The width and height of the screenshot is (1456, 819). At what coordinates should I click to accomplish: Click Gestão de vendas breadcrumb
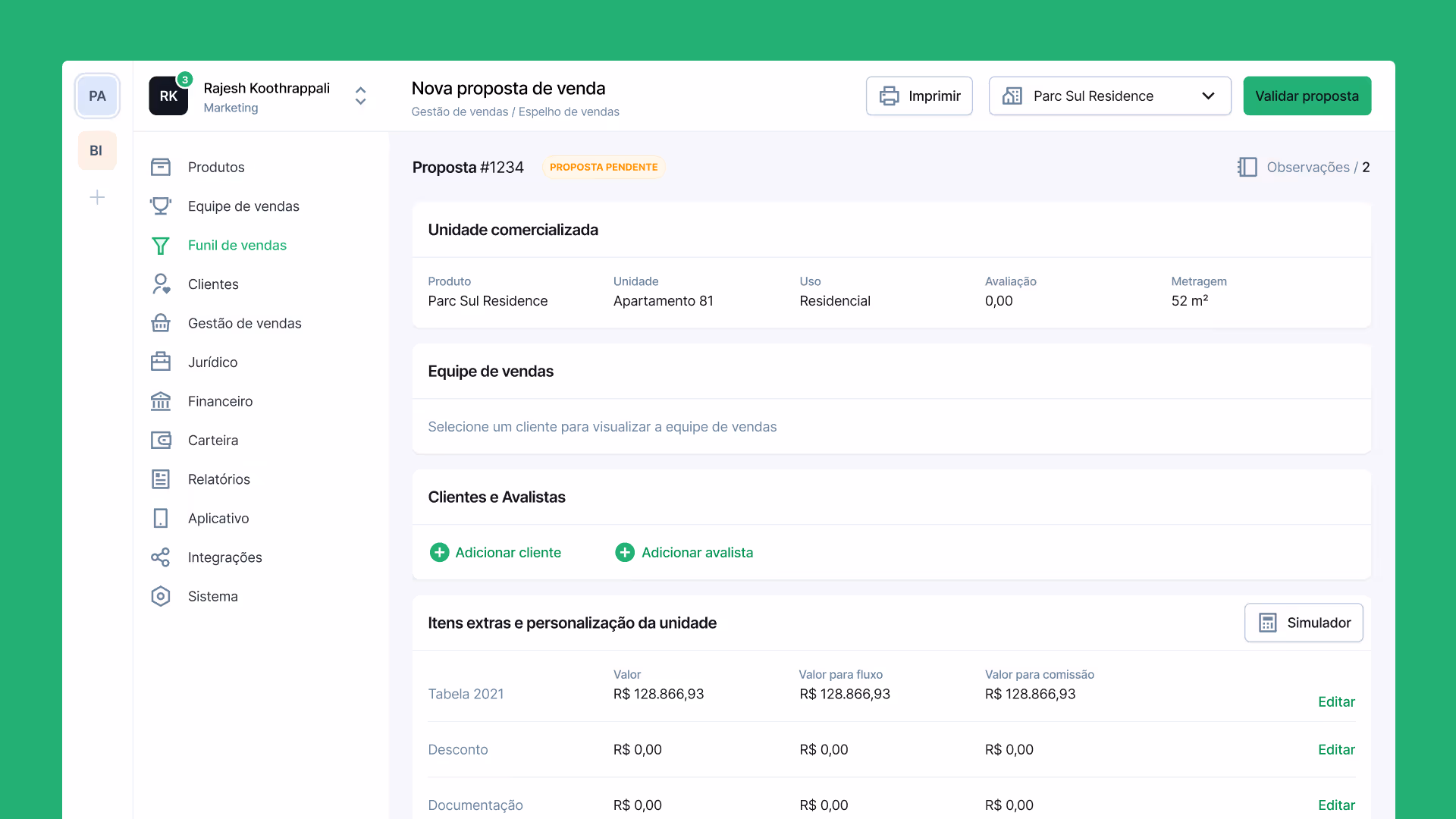pos(460,112)
